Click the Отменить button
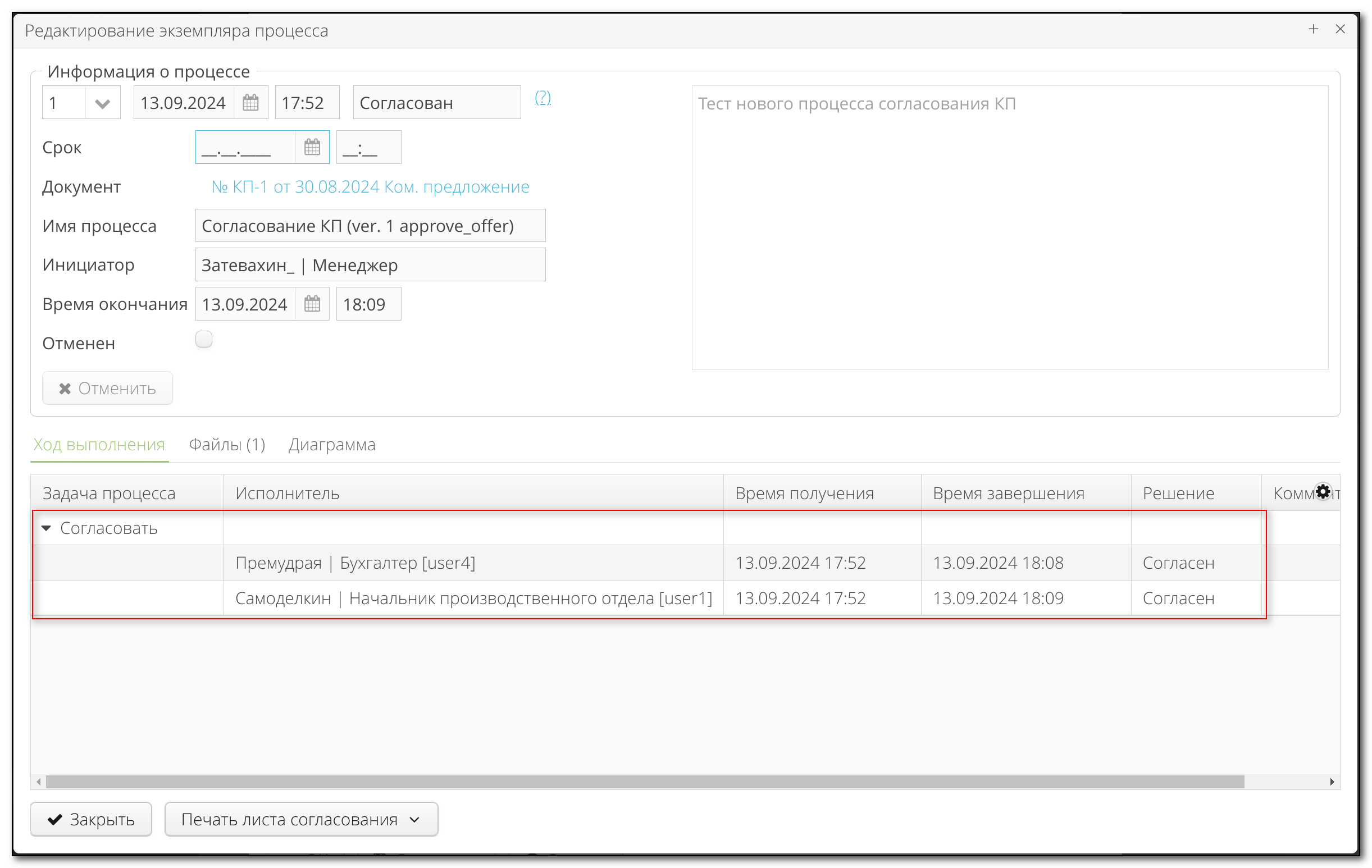The image size is (1372, 868). [x=107, y=388]
